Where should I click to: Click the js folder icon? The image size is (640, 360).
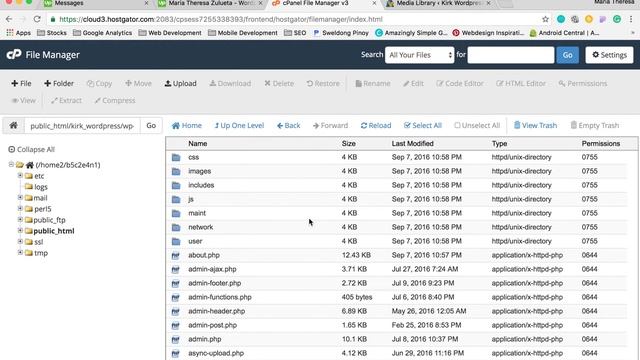[176, 199]
